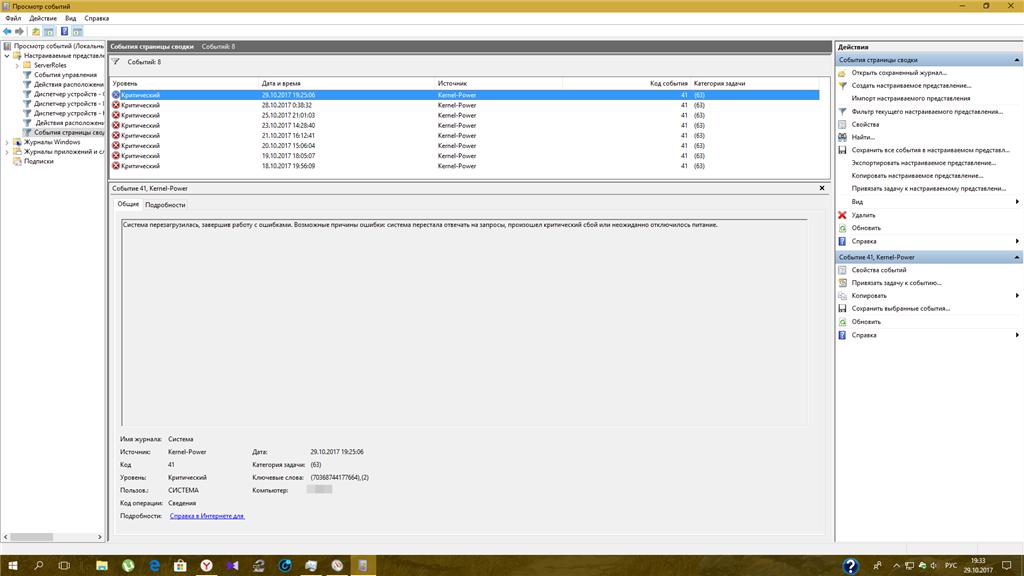Toggle the Show/Hide Action Pane toolbar icon
Screen dimensions: 1024x576
tap(78, 31)
